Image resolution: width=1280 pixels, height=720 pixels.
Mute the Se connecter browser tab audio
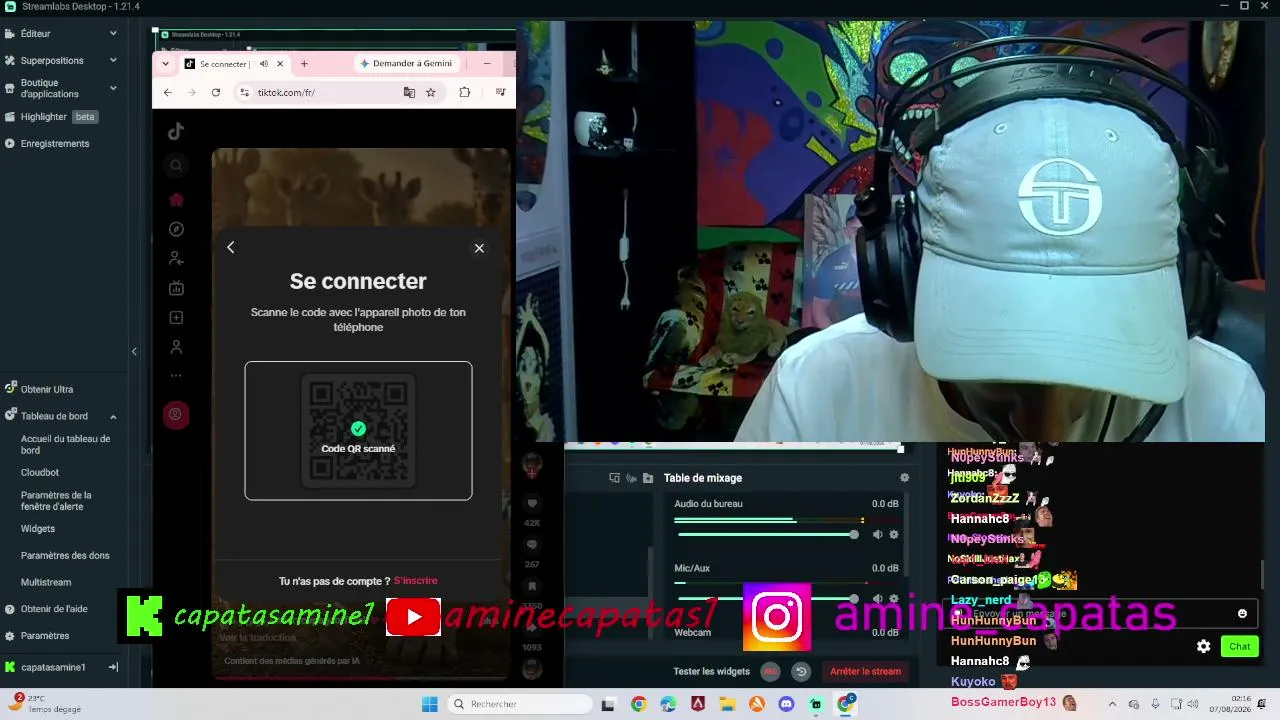pyautogui.click(x=264, y=64)
